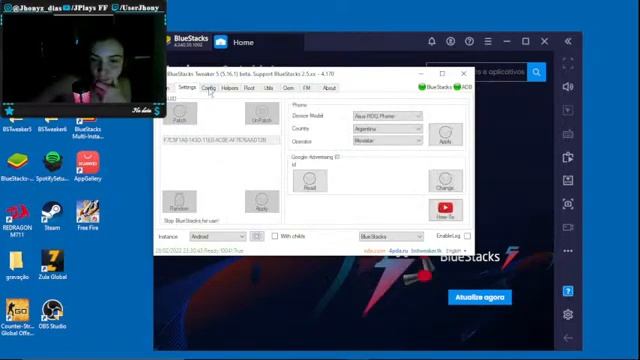This screenshot has height=360, width=640.
Task: Open the BlueStacks hamburger menu
Action: 488,42
